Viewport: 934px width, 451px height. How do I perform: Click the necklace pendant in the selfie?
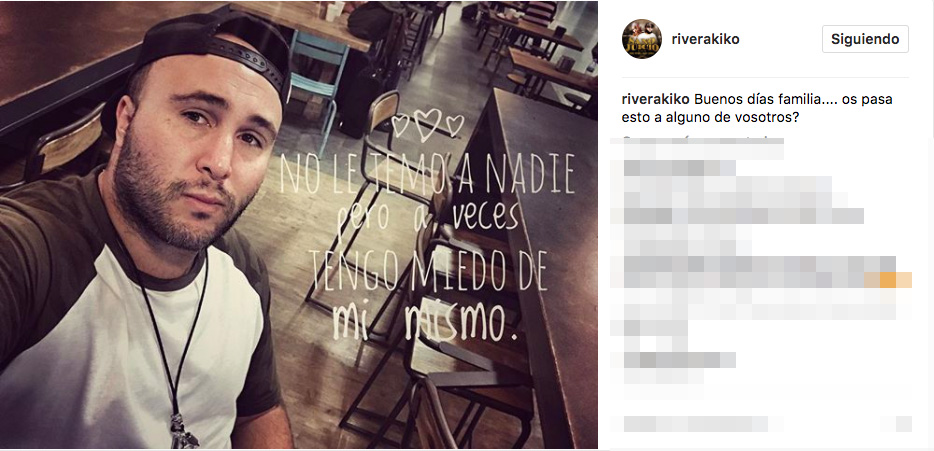pyautogui.click(x=183, y=432)
